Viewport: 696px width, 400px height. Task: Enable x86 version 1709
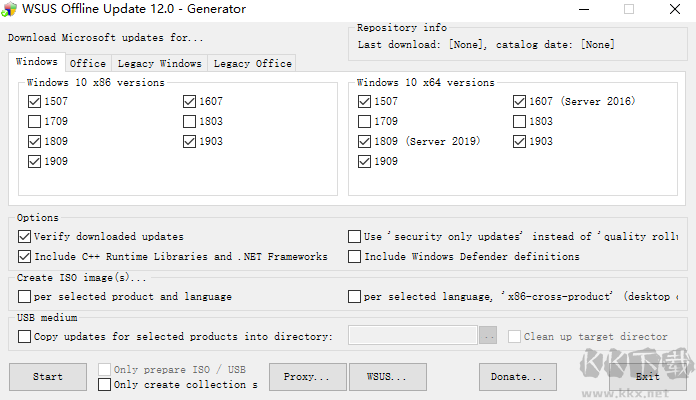point(34,121)
